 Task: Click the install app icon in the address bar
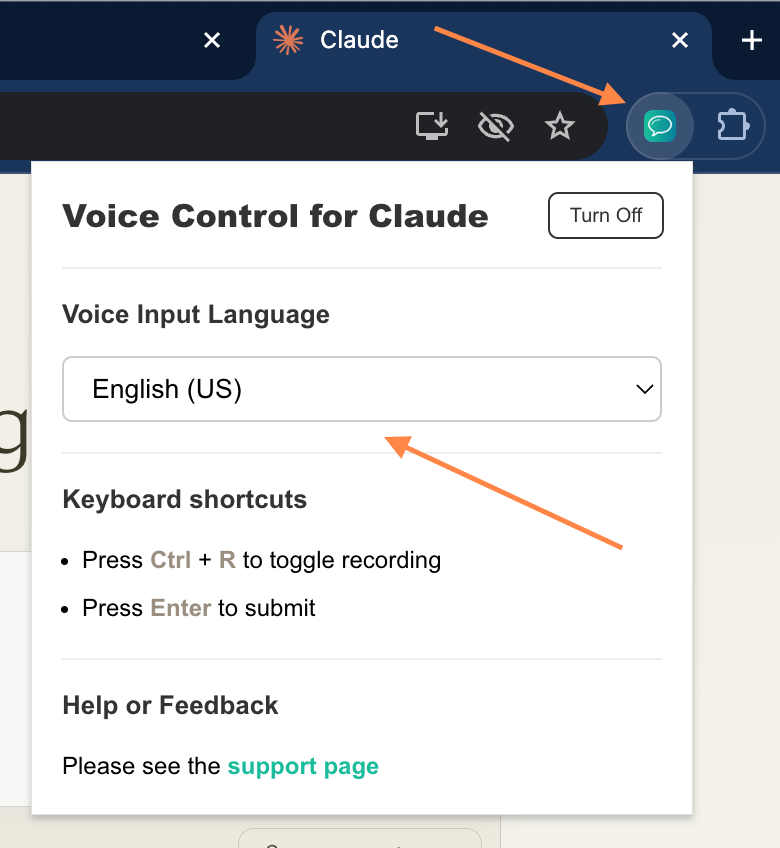coord(432,126)
